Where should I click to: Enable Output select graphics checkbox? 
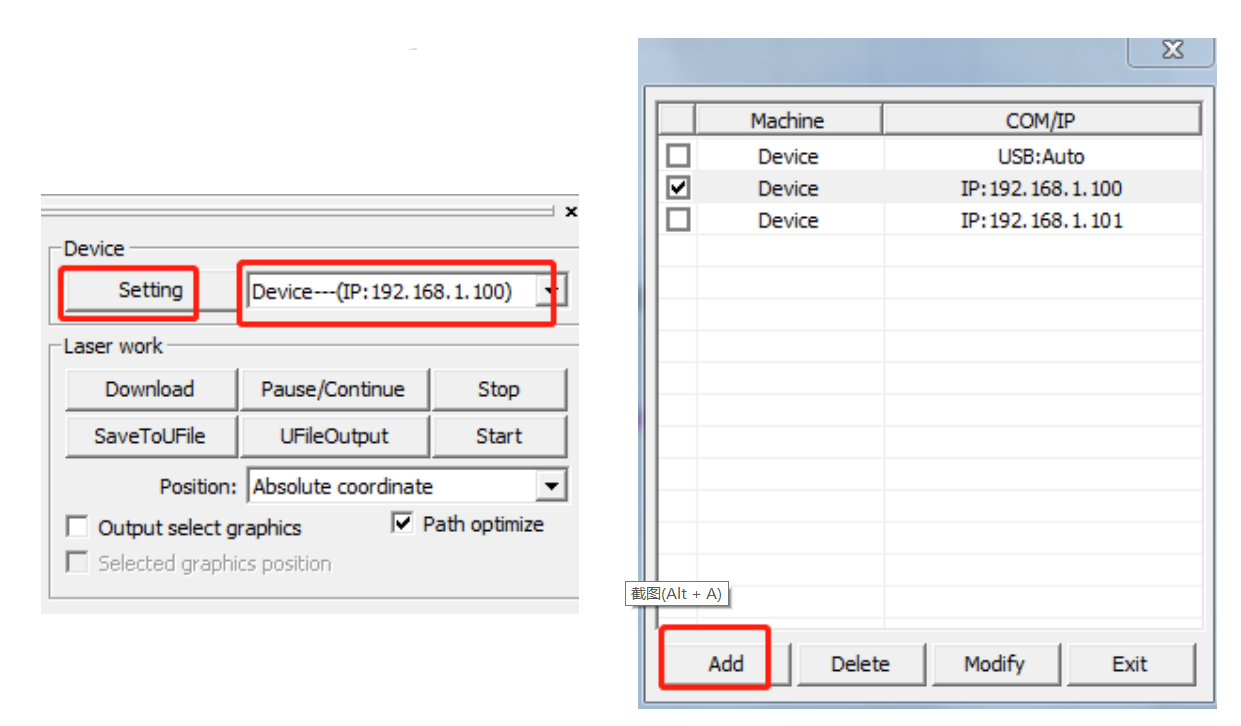tap(77, 527)
